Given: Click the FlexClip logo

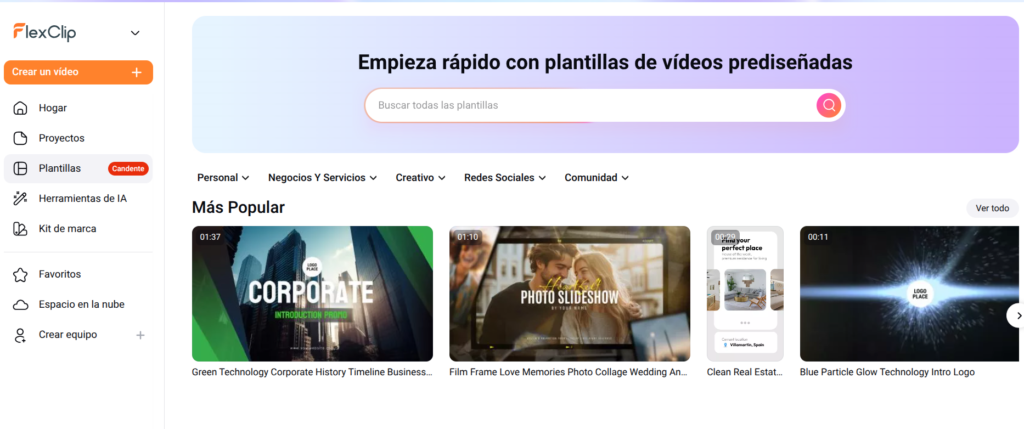Looking at the screenshot, I should point(44,33).
